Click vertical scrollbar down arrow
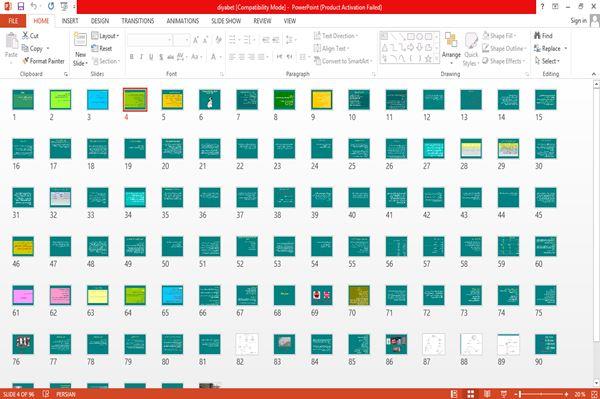Viewport: 600px width, 399px height. tap(596, 382)
